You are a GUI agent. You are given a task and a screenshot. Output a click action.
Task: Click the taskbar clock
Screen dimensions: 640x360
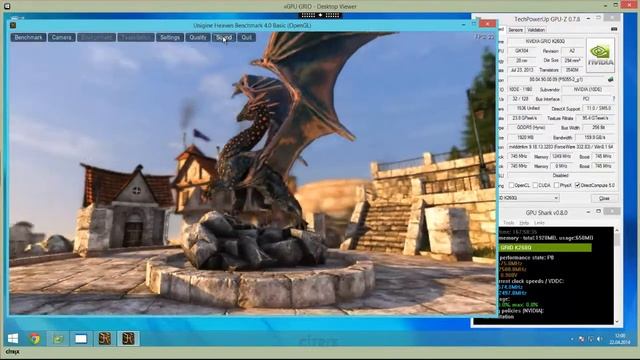click(x=620, y=339)
